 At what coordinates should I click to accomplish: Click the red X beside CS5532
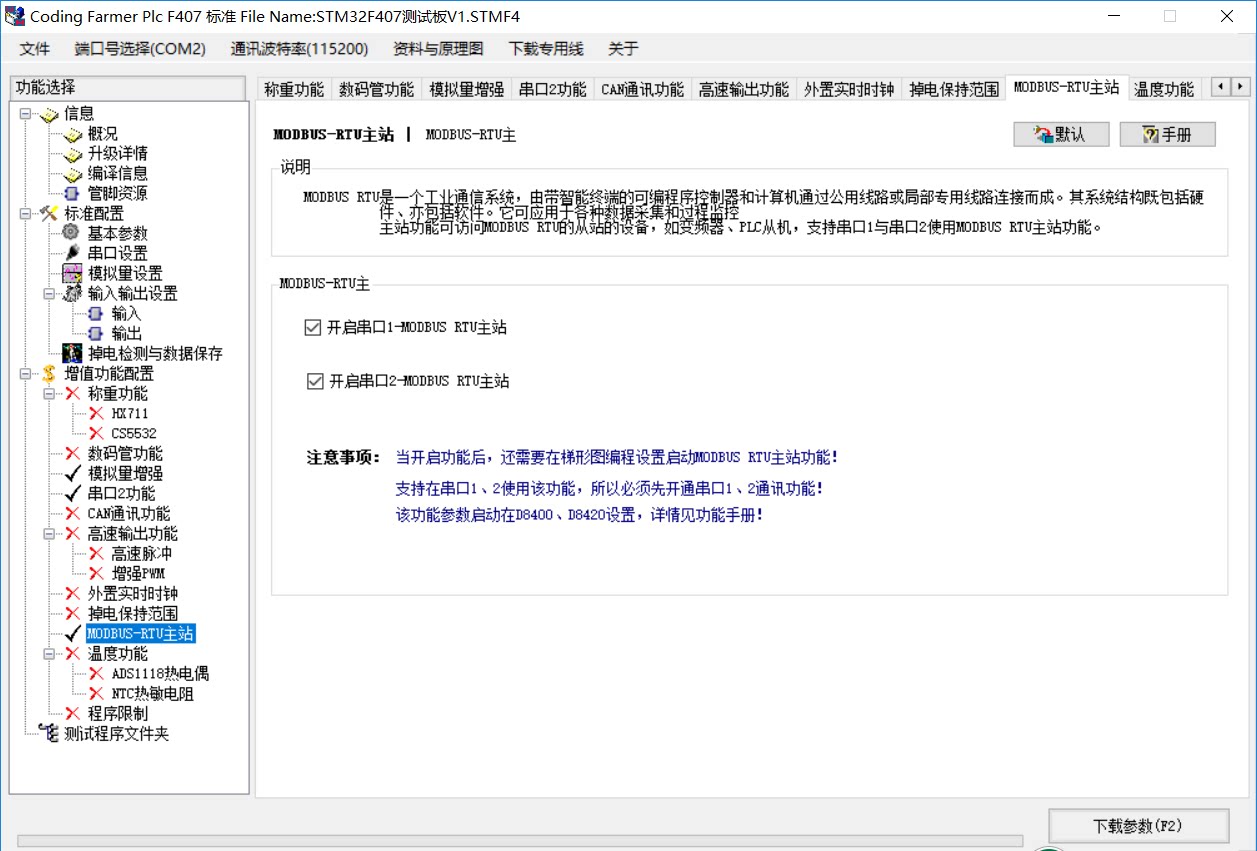click(96, 434)
